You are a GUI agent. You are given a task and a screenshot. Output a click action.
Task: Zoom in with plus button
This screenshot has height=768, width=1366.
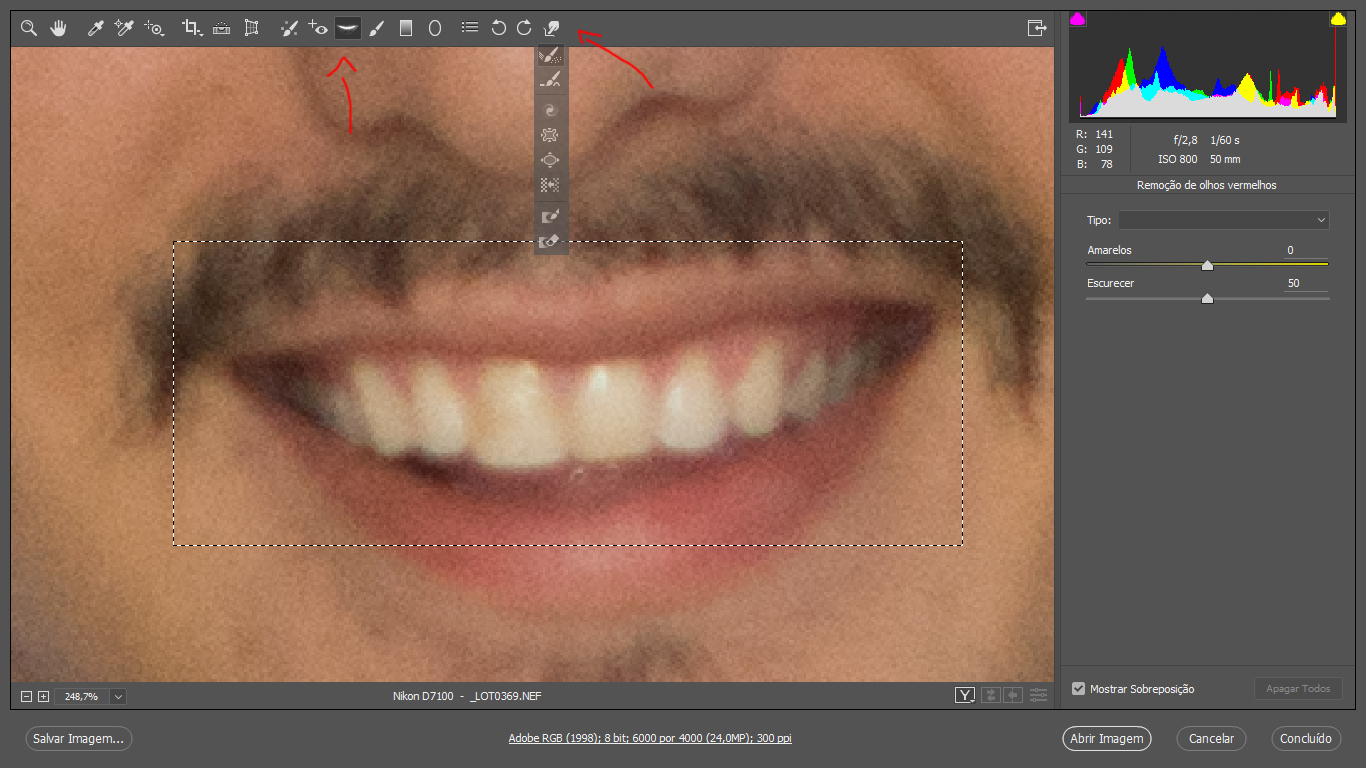pyautogui.click(x=43, y=696)
